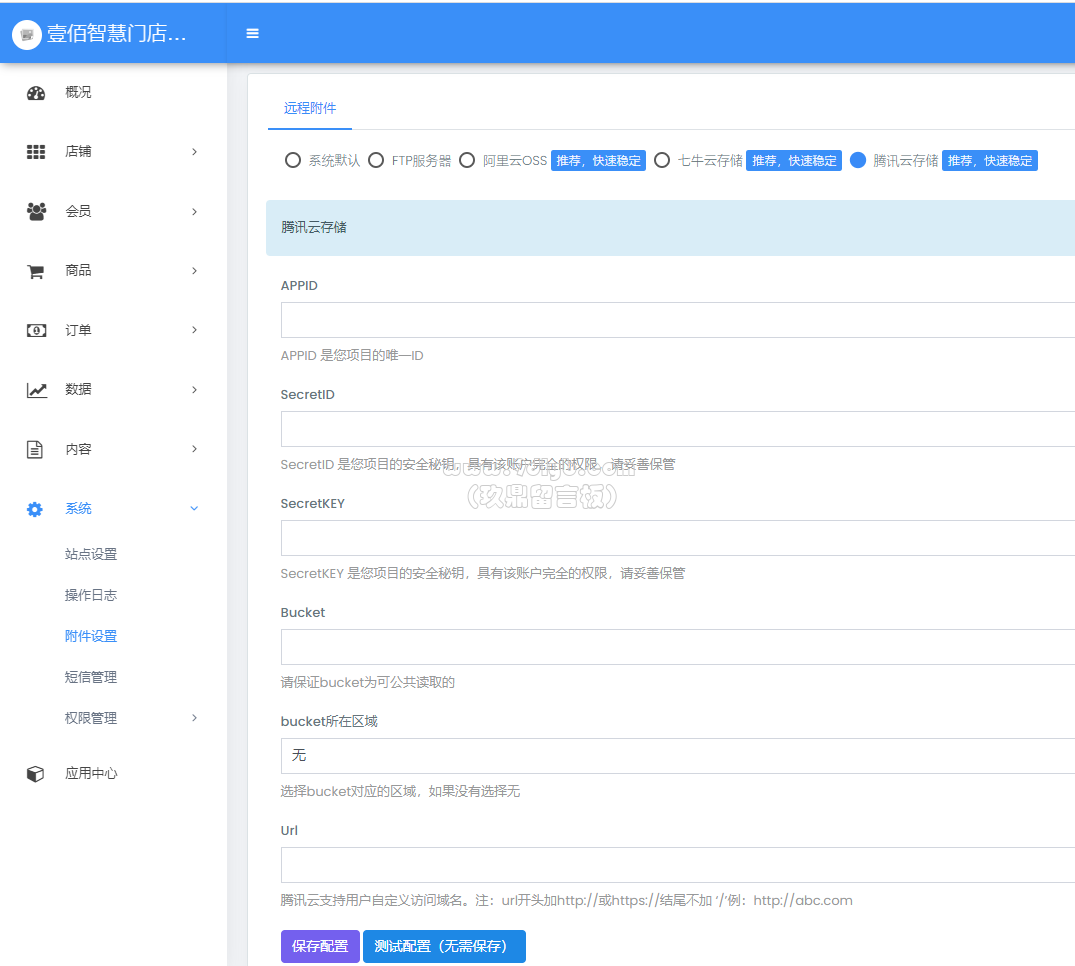Expand the 商品 menu chevron

tap(194, 271)
